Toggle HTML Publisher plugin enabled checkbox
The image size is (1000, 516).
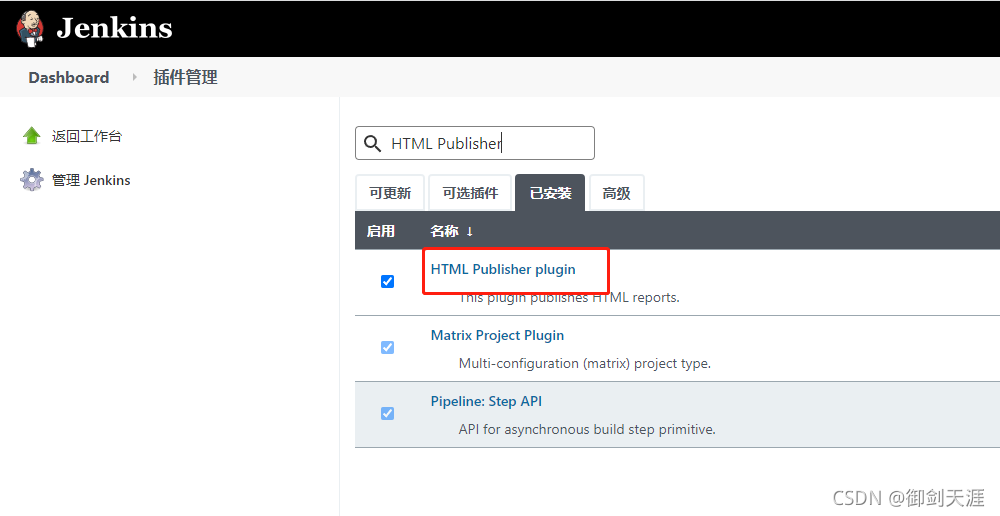387,281
